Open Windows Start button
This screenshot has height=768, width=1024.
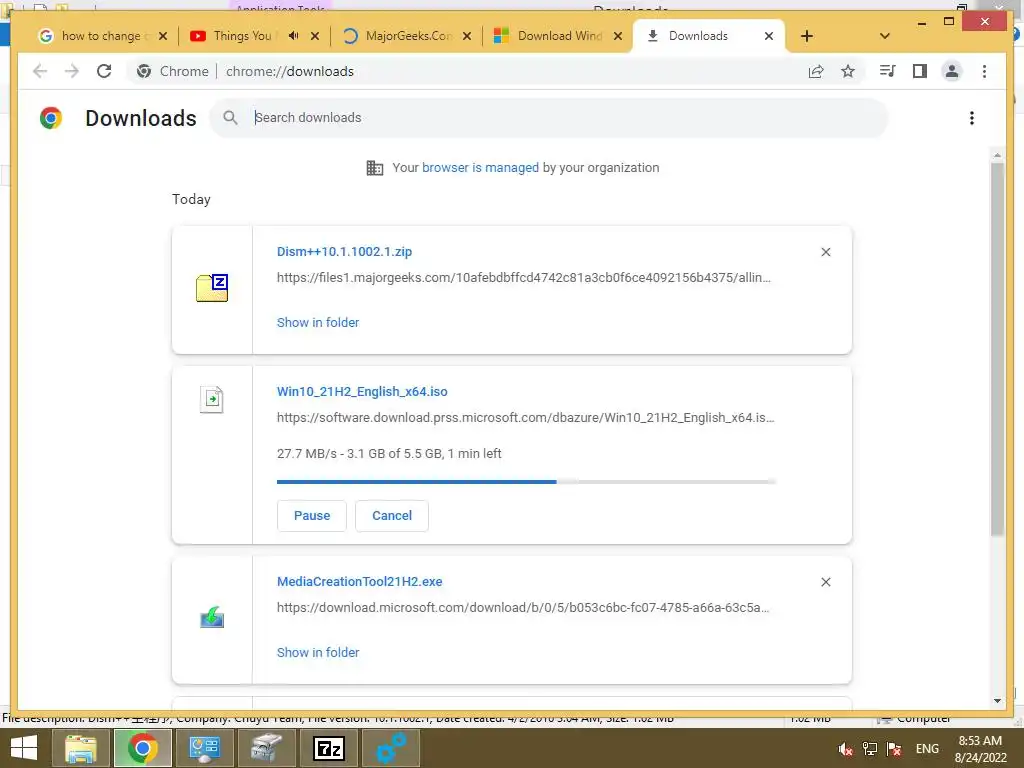[x=24, y=748]
